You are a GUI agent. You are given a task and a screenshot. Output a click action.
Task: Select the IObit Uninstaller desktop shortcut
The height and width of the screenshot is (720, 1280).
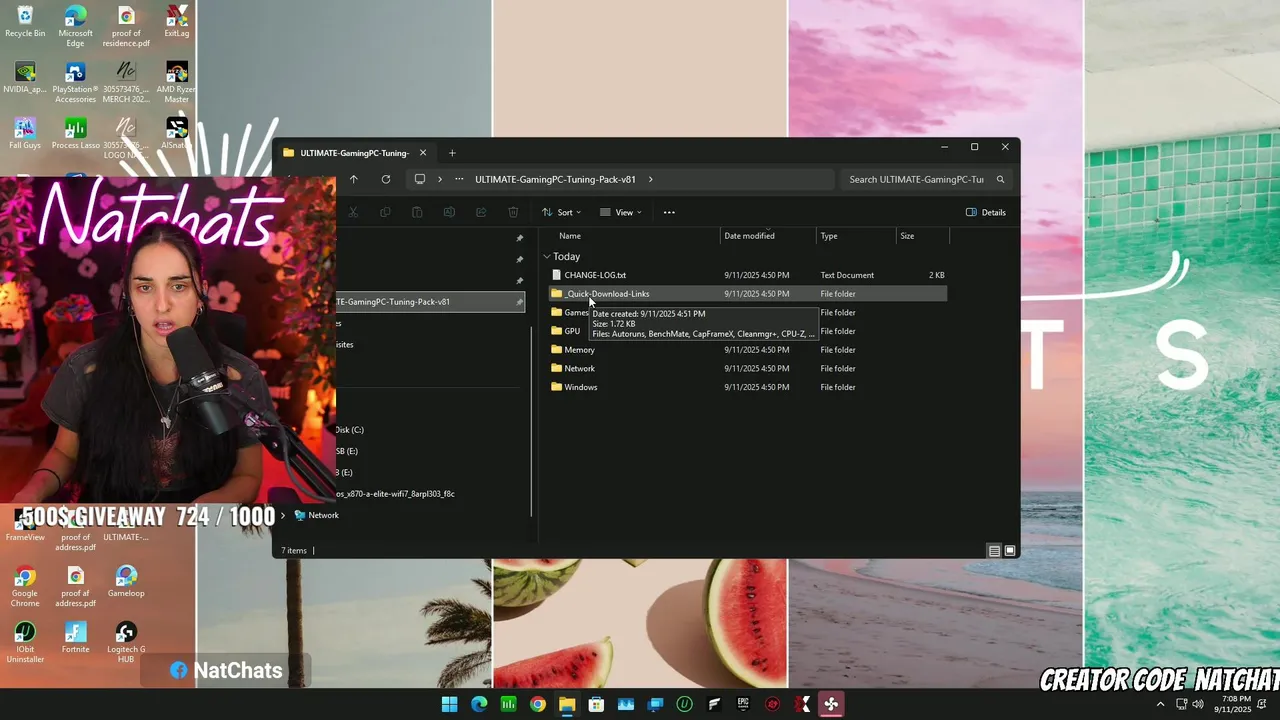25,643
